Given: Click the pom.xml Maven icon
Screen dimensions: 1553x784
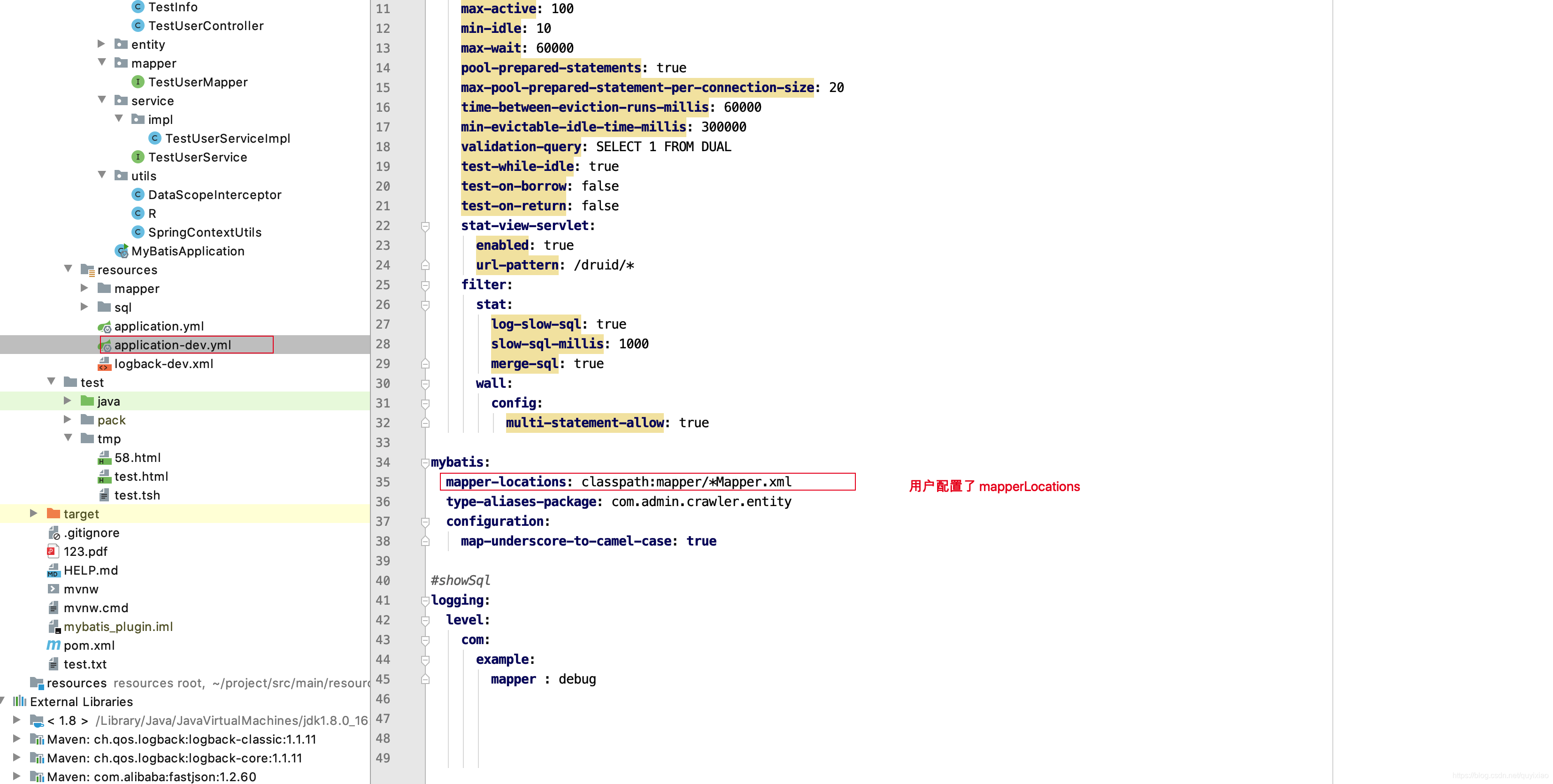Looking at the screenshot, I should click(53, 645).
